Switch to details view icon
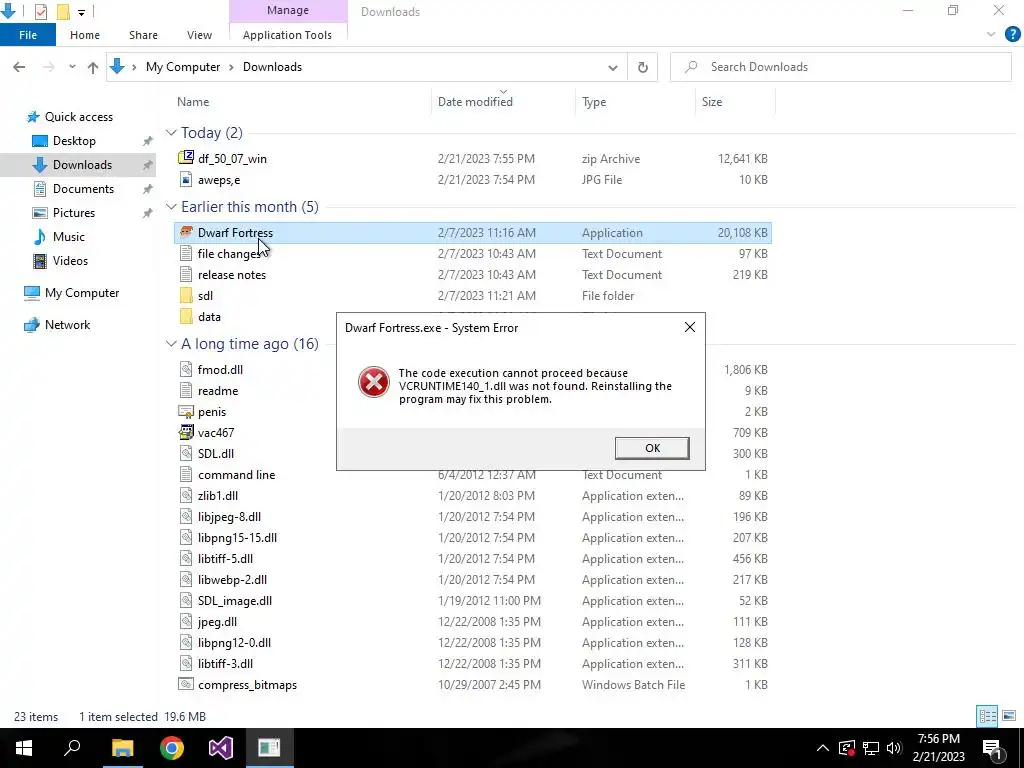 click(987, 716)
